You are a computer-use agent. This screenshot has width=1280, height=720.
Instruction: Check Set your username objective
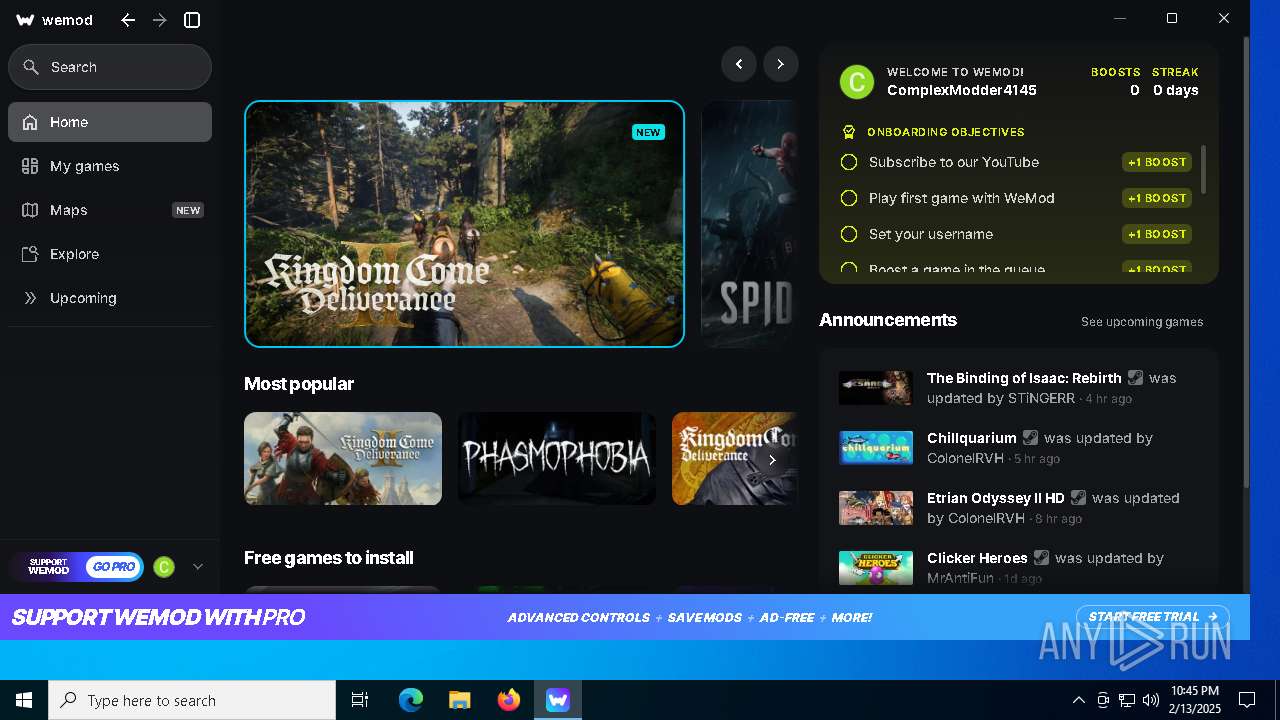[849, 234]
